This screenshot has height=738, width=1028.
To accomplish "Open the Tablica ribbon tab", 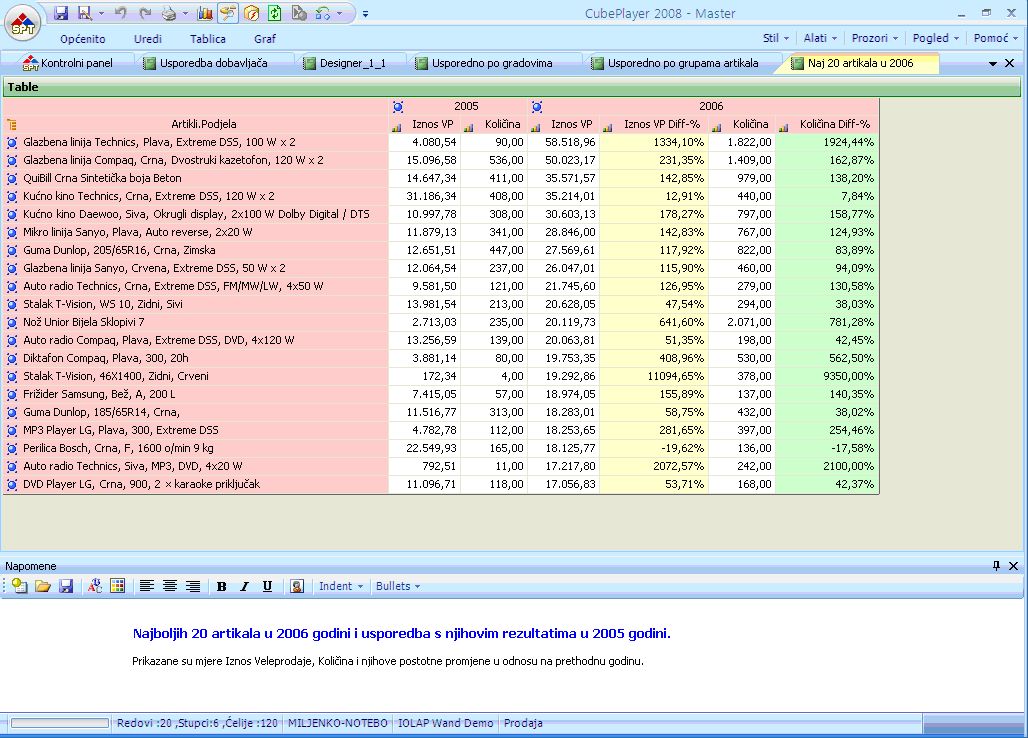I will click(208, 39).
